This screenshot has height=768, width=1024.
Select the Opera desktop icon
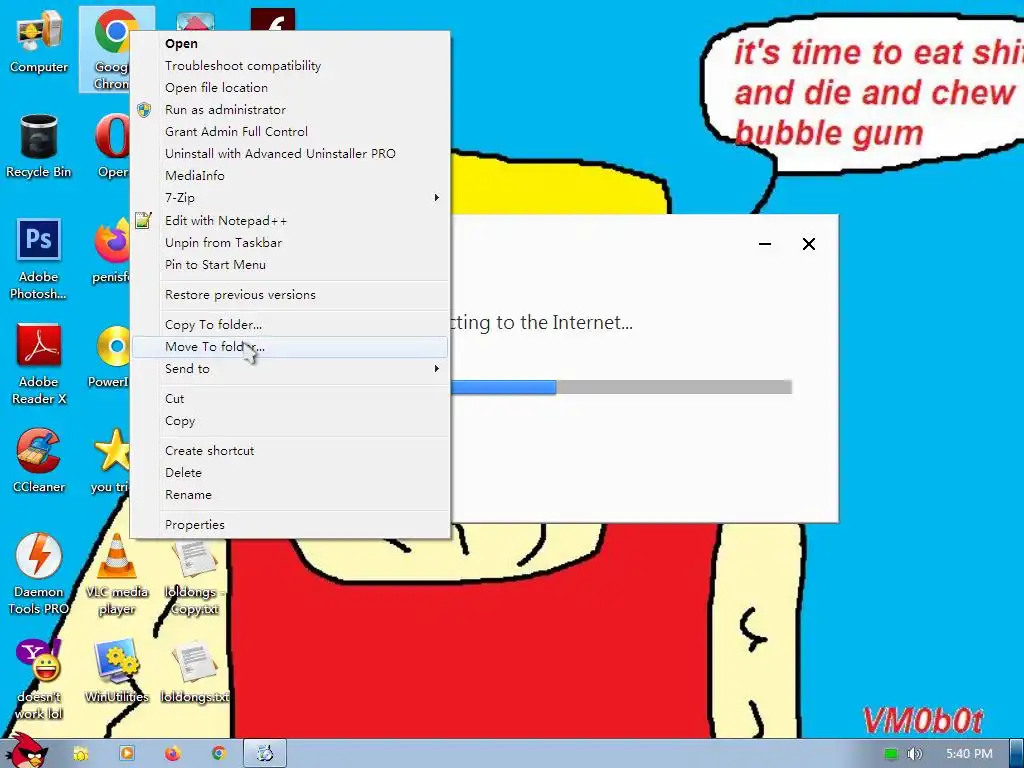(x=112, y=147)
